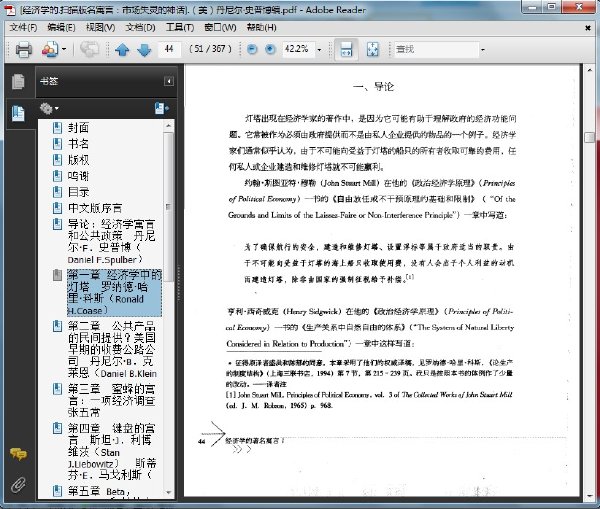Click the bookmarks list scrollbar thumb

tap(169, 207)
